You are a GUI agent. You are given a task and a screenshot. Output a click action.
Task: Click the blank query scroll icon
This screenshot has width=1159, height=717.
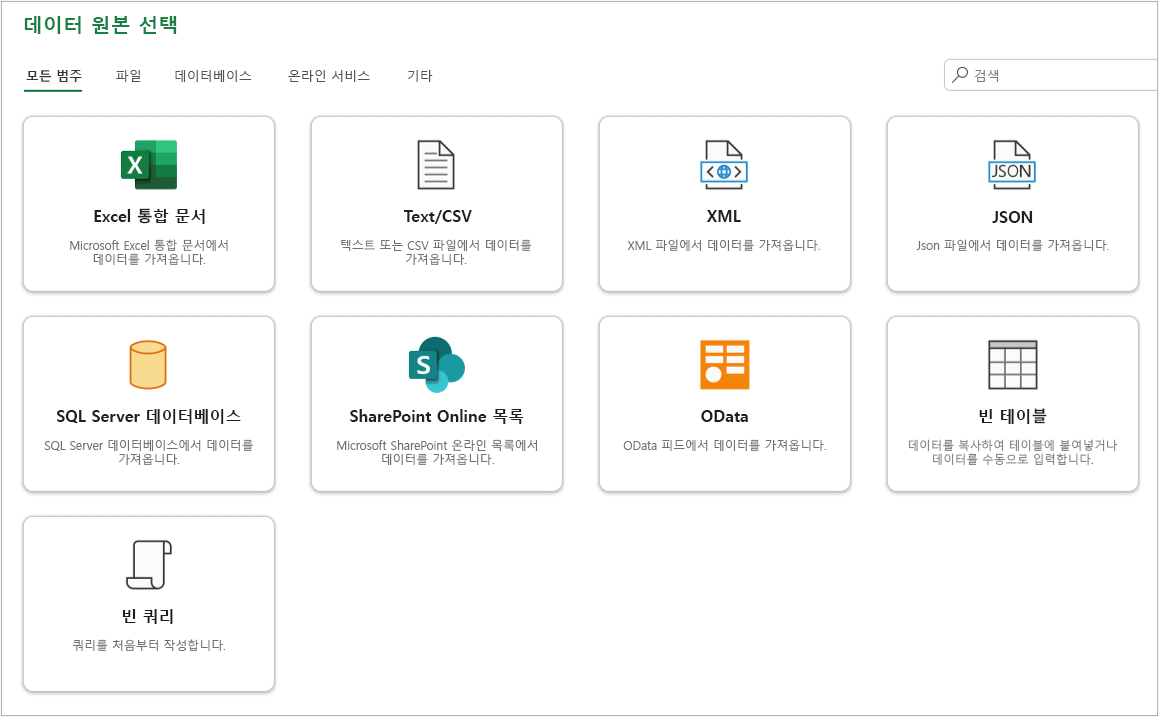click(149, 565)
